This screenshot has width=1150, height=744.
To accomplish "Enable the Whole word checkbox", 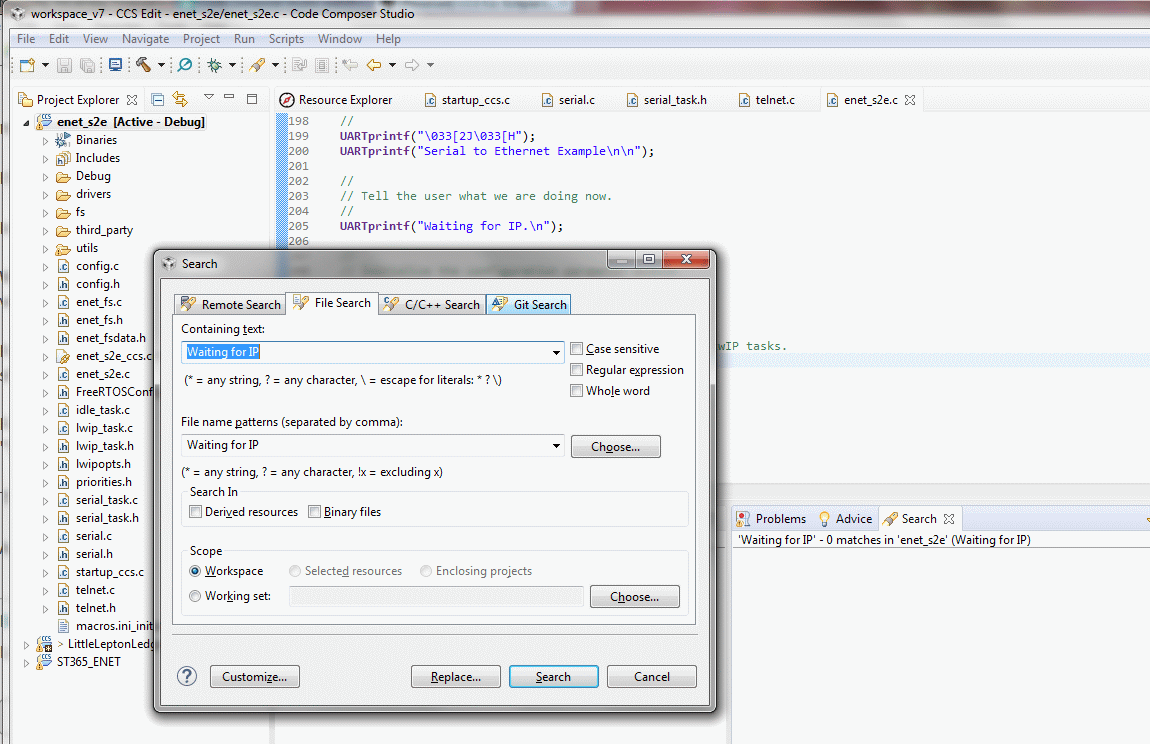I will (576, 391).
